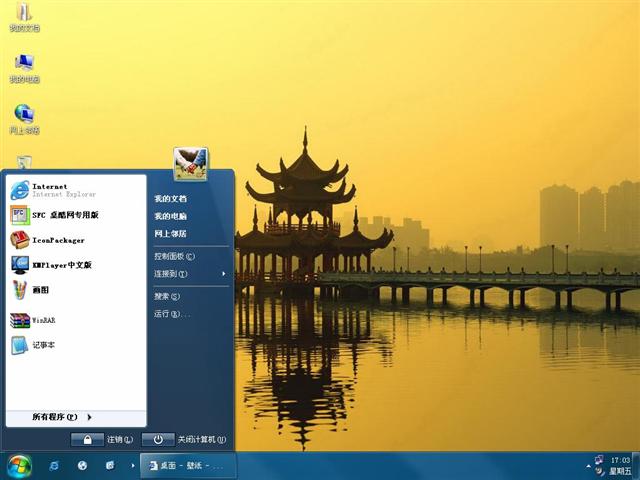Viewport: 640px width, 480px height.
Task: Click the 注销 (Log off) button
Action: [x=103, y=439]
